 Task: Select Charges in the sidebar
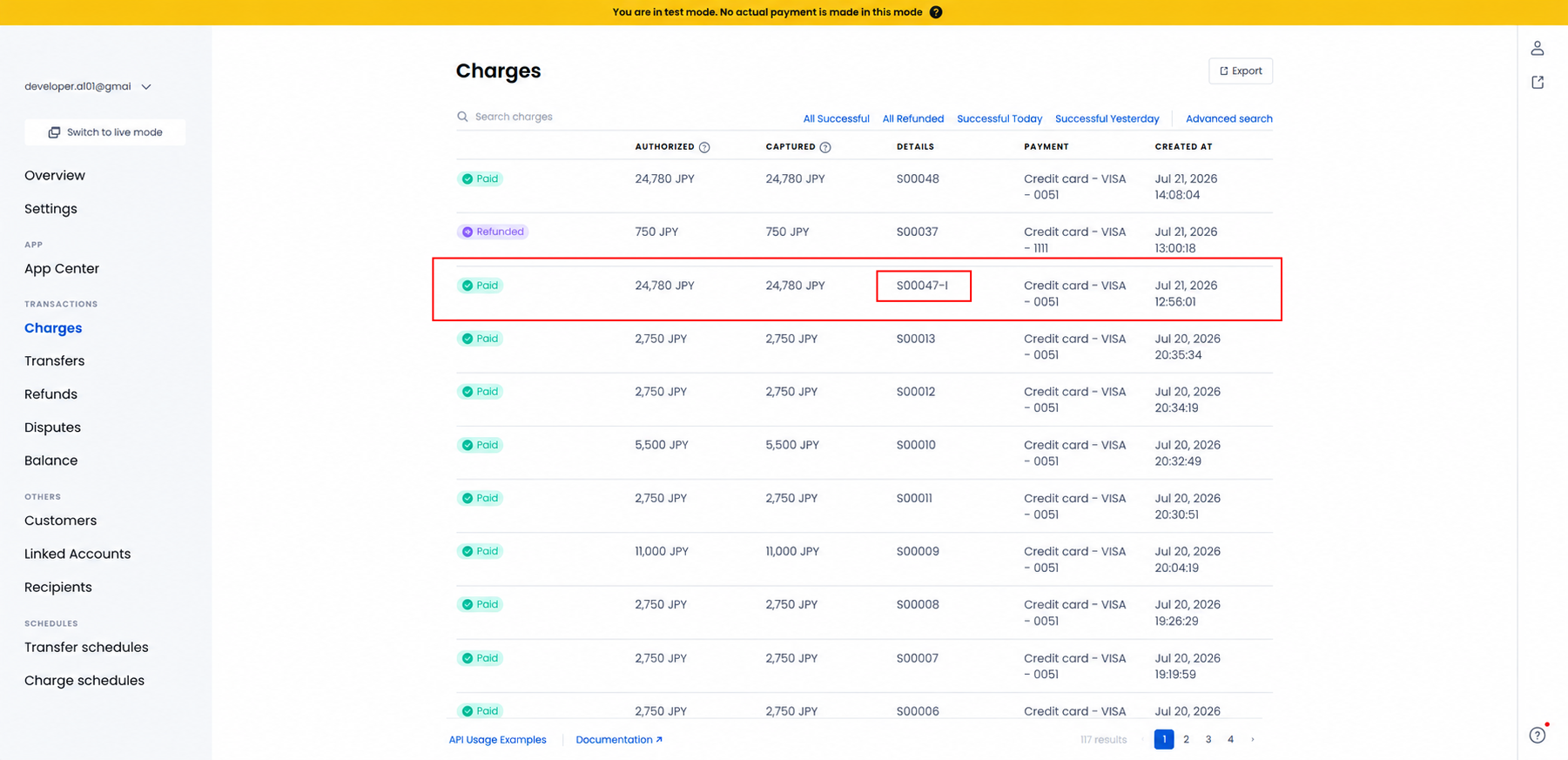tap(53, 328)
